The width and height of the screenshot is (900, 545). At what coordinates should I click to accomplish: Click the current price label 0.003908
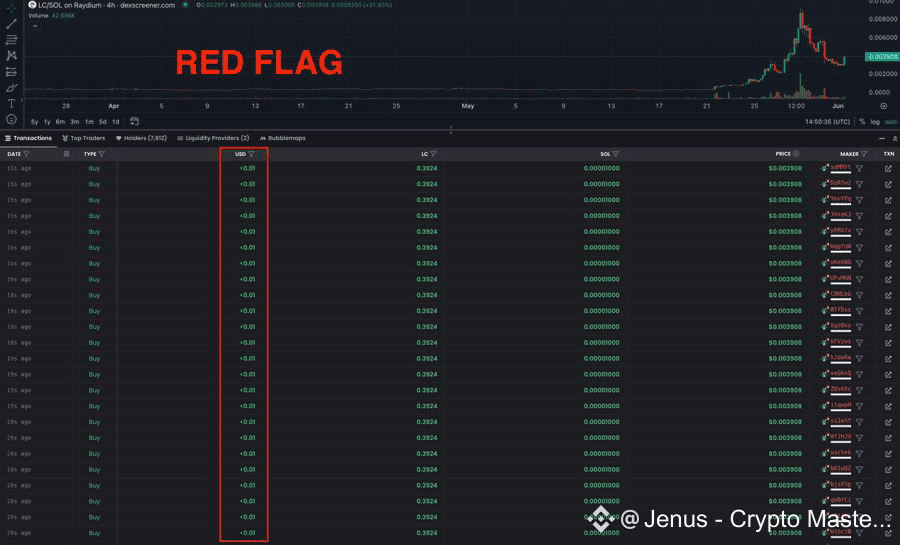pyautogui.click(x=882, y=56)
